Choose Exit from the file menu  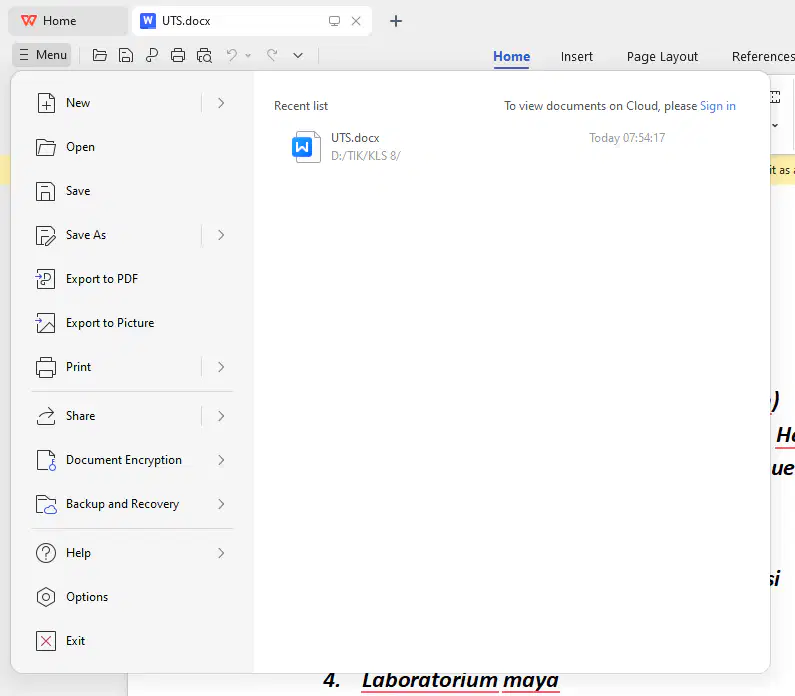[x=132, y=641]
